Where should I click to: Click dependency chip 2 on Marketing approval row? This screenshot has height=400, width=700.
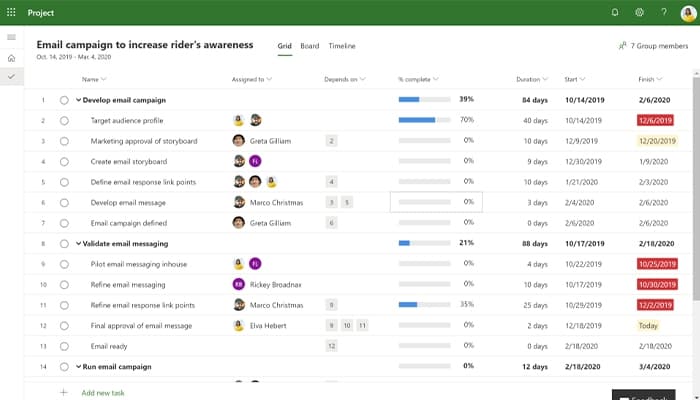coord(331,141)
